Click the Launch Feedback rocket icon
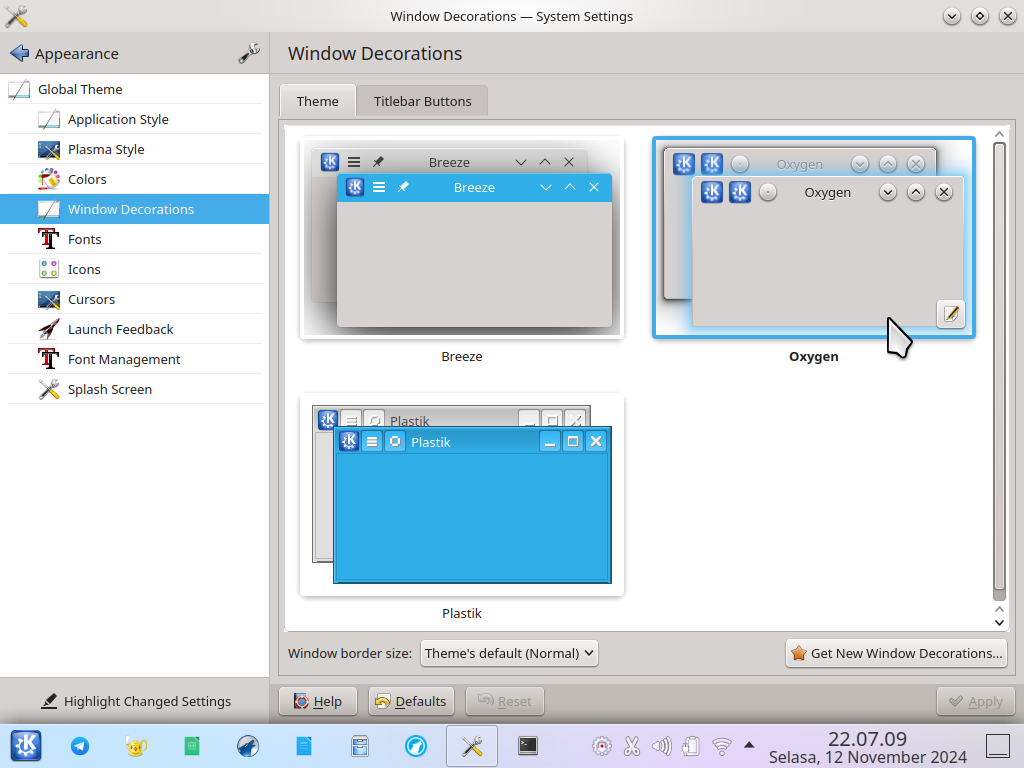Image resolution: width=1024 pixels, height=768 pixels. (49, 330)
